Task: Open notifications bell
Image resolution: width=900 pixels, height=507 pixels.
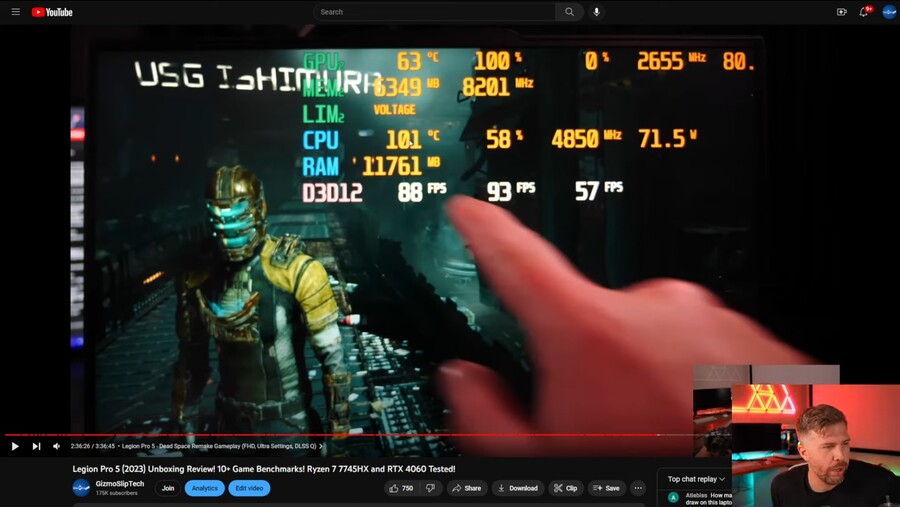Action: pyautogui.click(x=864, y=11)
